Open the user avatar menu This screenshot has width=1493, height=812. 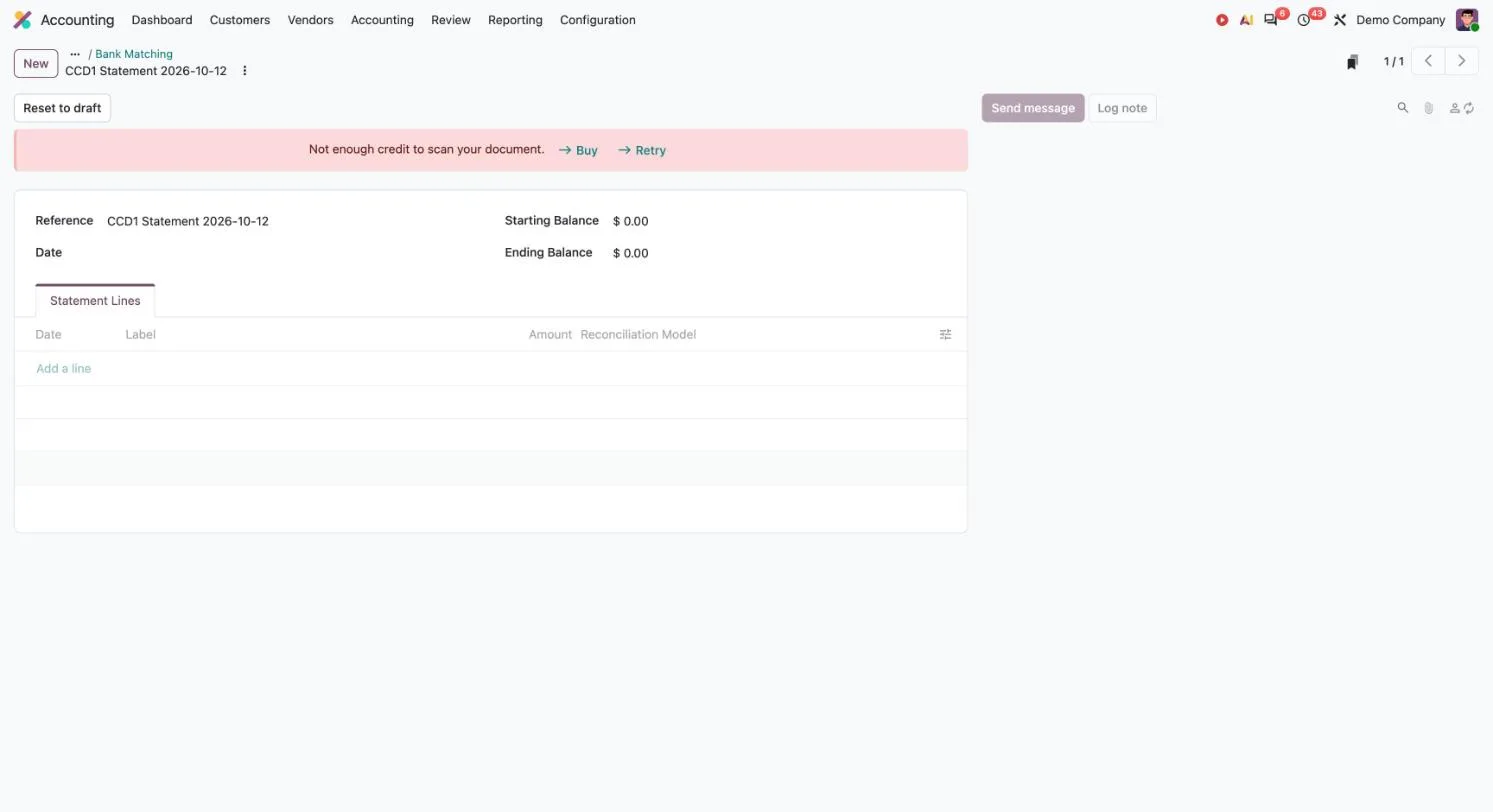point(1467,20)
